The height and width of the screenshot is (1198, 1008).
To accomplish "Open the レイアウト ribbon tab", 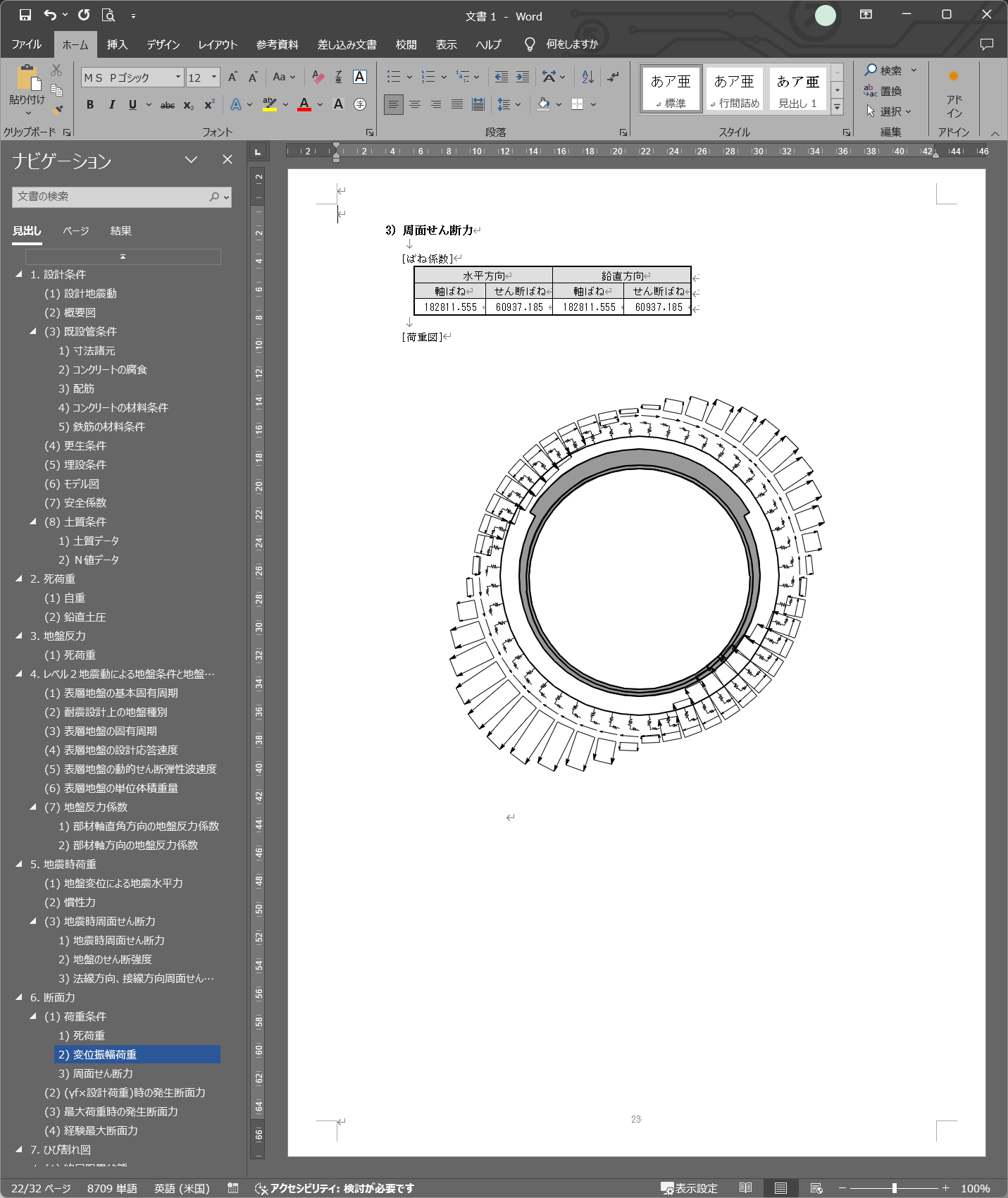I will pyautogui.click(x=218, y=44).
